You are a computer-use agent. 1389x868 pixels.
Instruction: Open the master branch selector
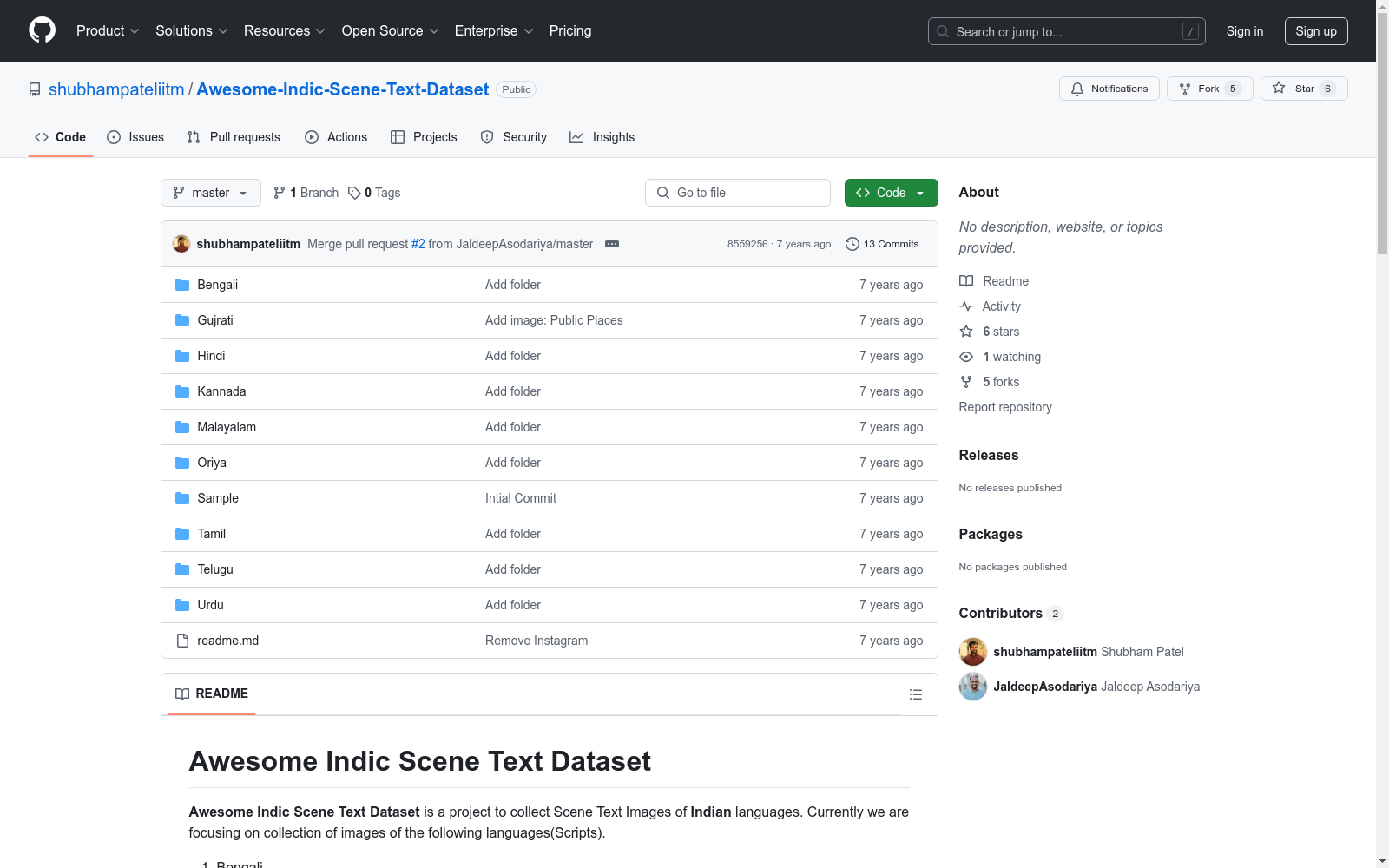click(x=211, y=193)
